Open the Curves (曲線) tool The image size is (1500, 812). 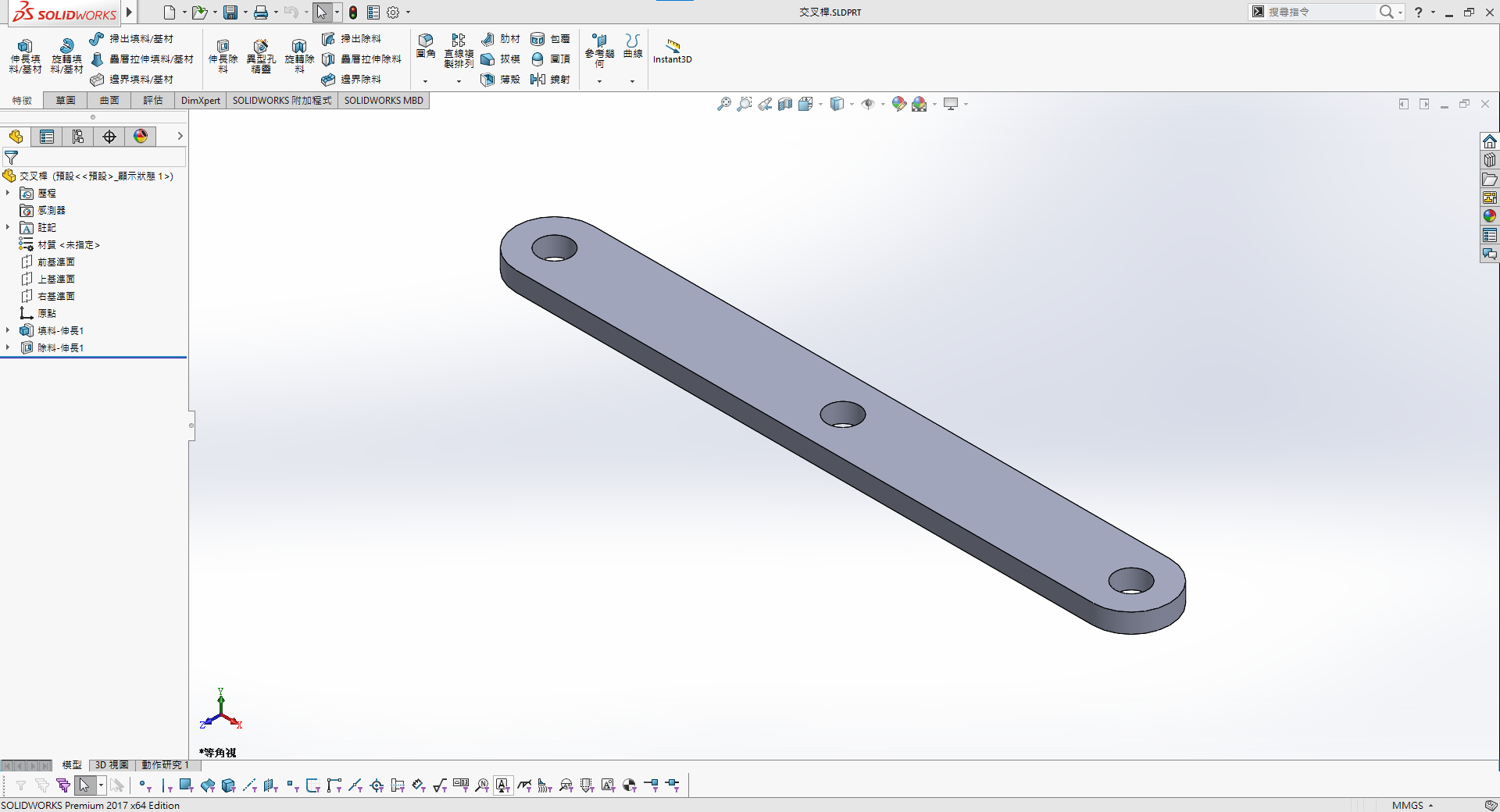pyautogui.click(x=633, y=46)
